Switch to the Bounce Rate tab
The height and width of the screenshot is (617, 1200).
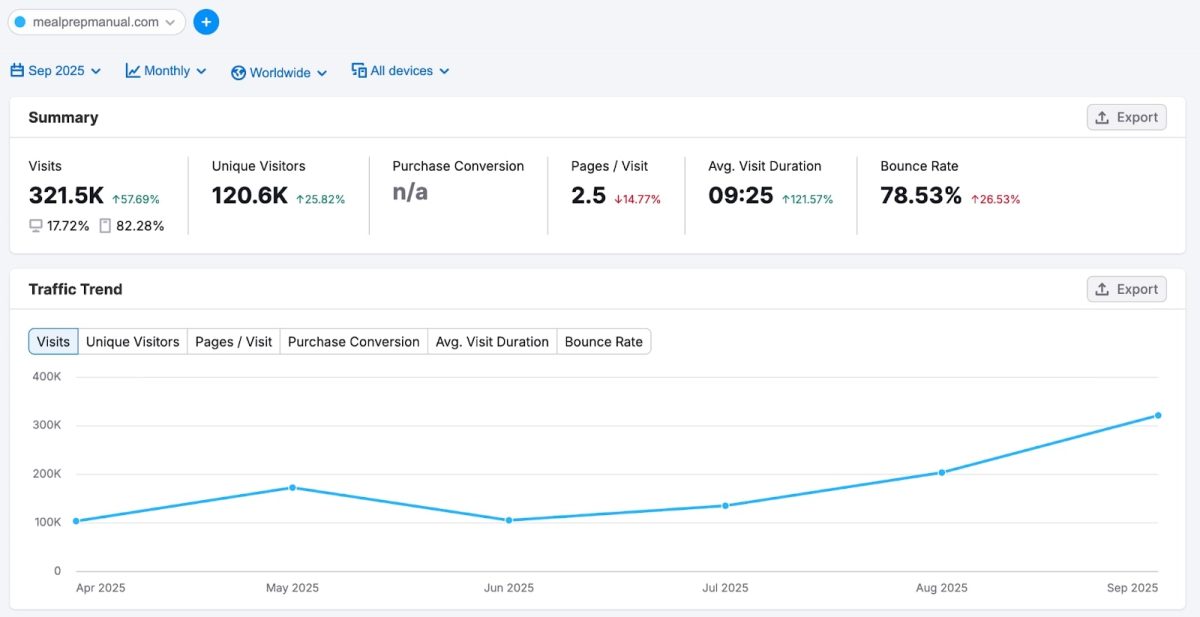pyautogui.click(x=603, y=342)
